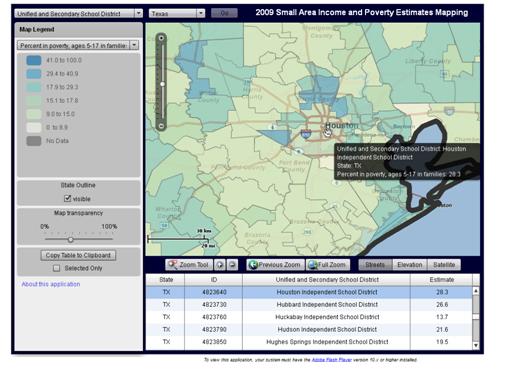Reset the map with Full Zoom
Viewport: 511px width, 371px height.
tap(328, 265)
